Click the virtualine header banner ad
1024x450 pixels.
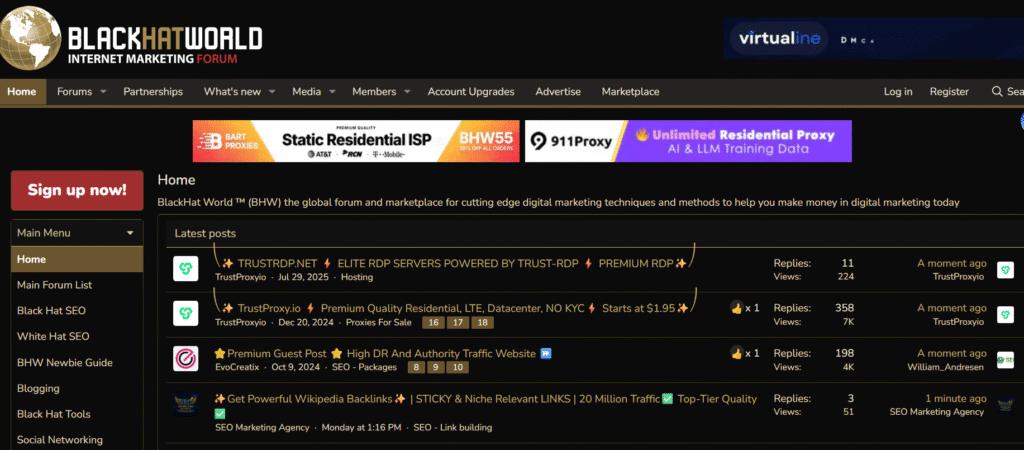click(874, 39)
